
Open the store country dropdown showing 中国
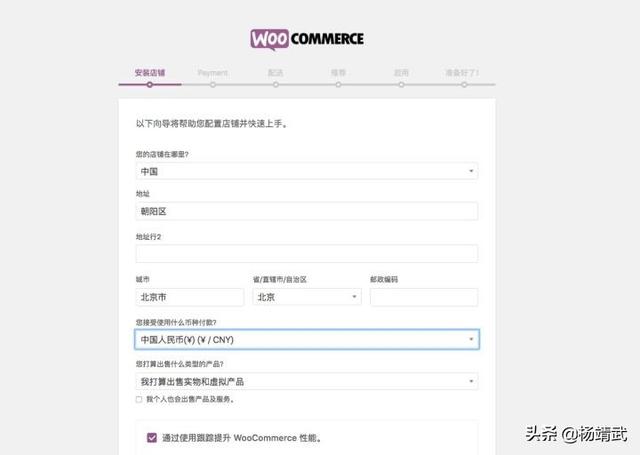click(x=307, y=171)
